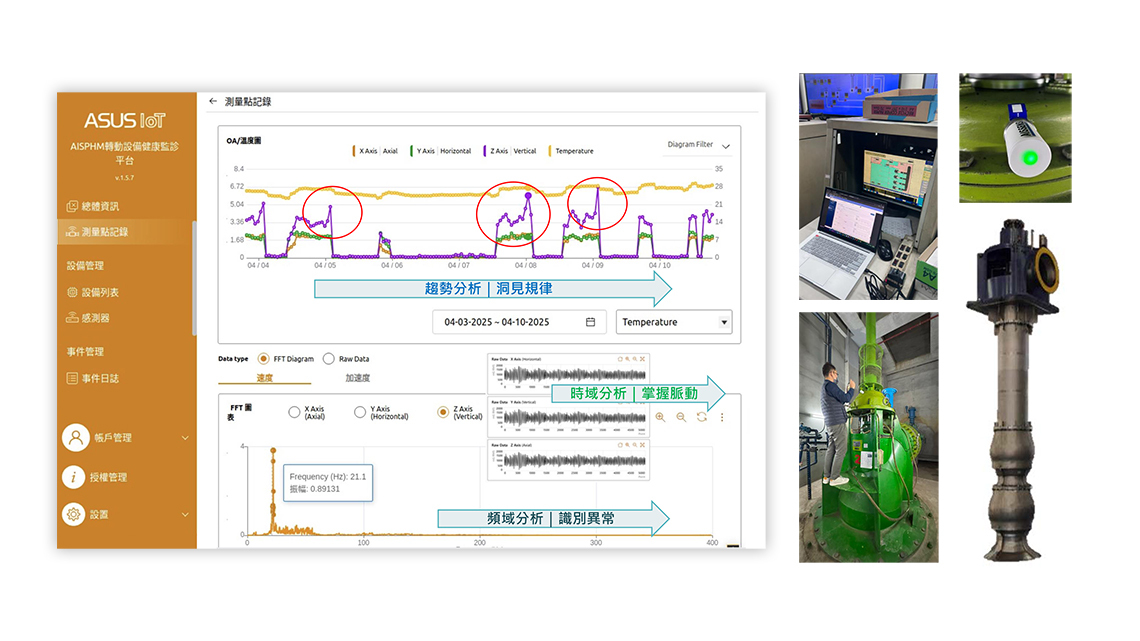Click the FFT chart zoom-out magnifier
This screenshot has height=641, width=1140.
pos(681,417)
